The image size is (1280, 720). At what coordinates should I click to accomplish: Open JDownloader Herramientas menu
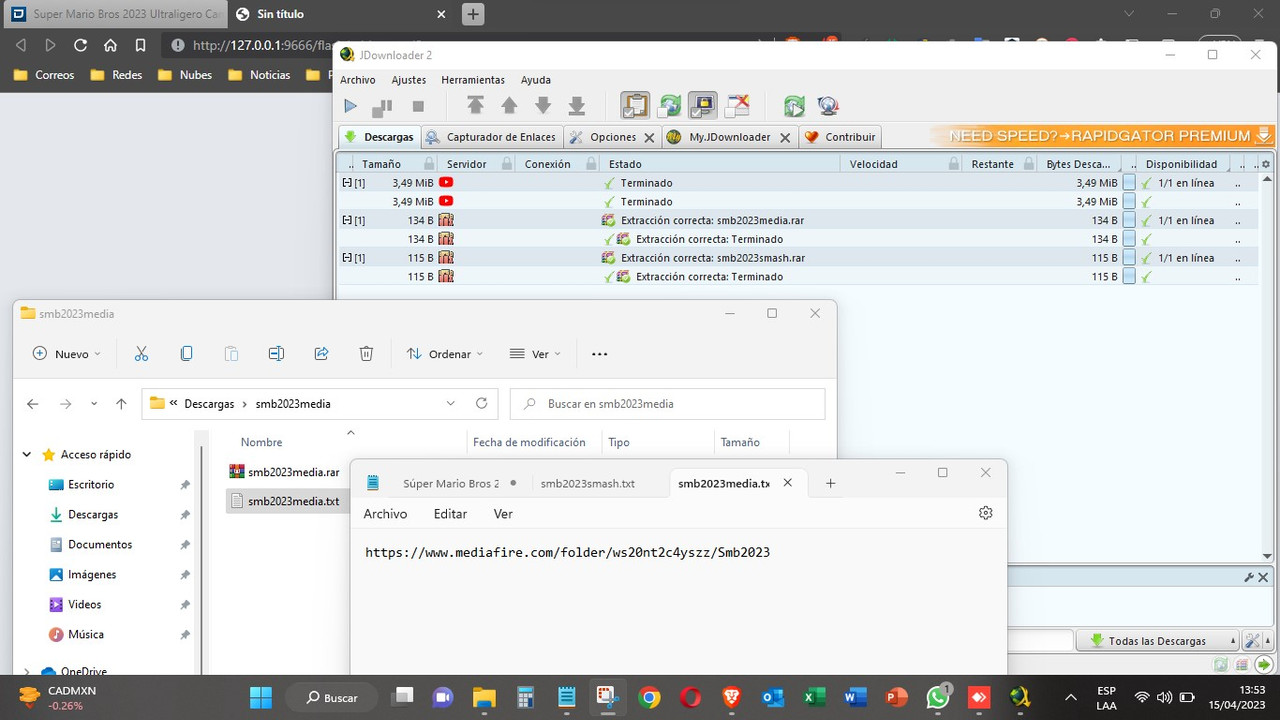pos(473,80)
